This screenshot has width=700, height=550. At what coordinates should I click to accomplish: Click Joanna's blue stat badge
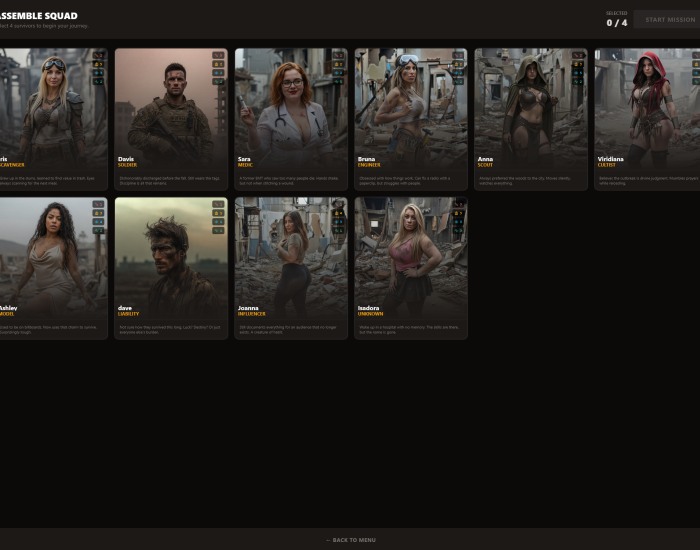[338, 221]
